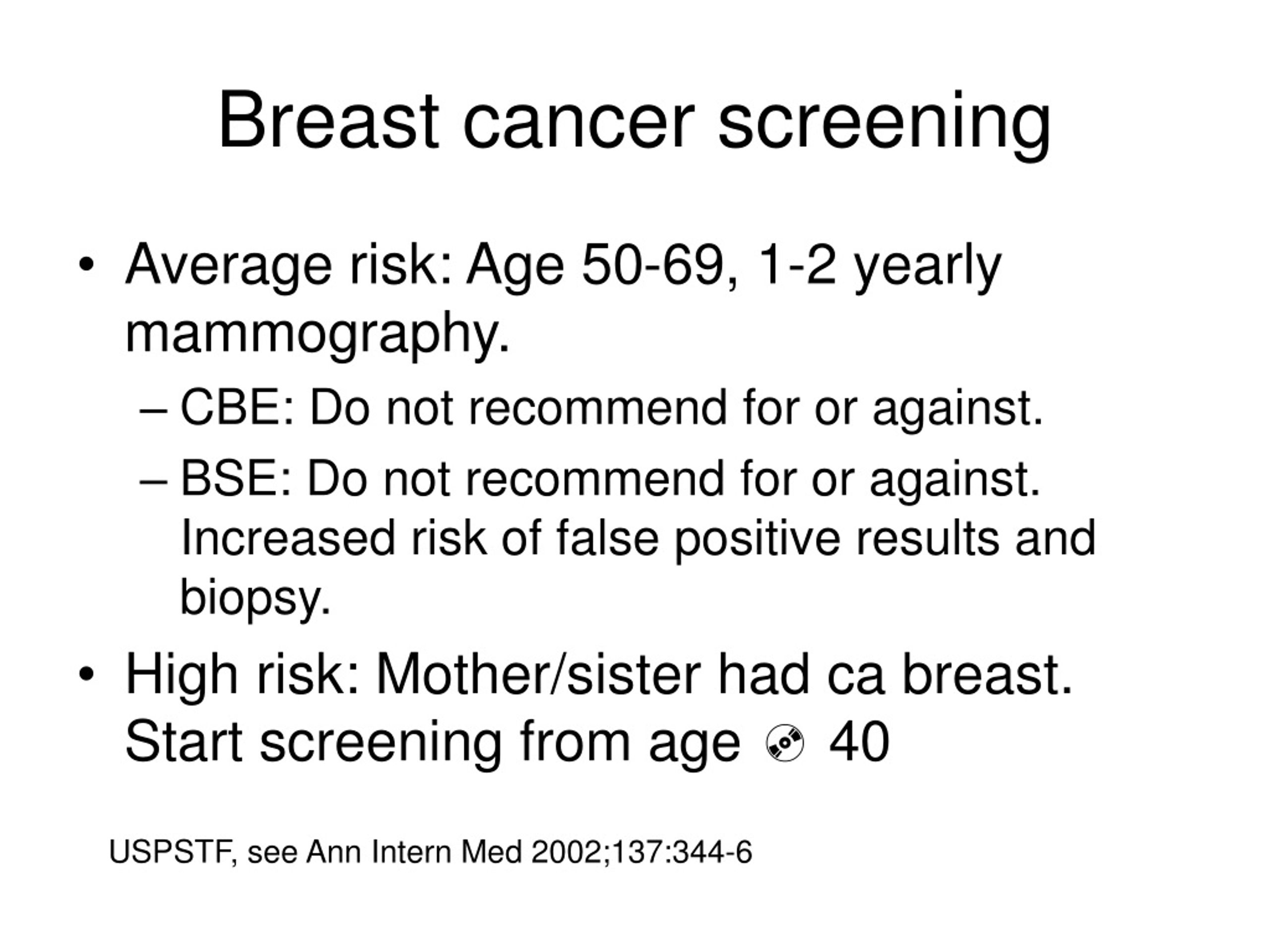Screen dimensions: 1270x952
Task: Click 'Age 50-69' in the first bullet
Action: [595, 265]
